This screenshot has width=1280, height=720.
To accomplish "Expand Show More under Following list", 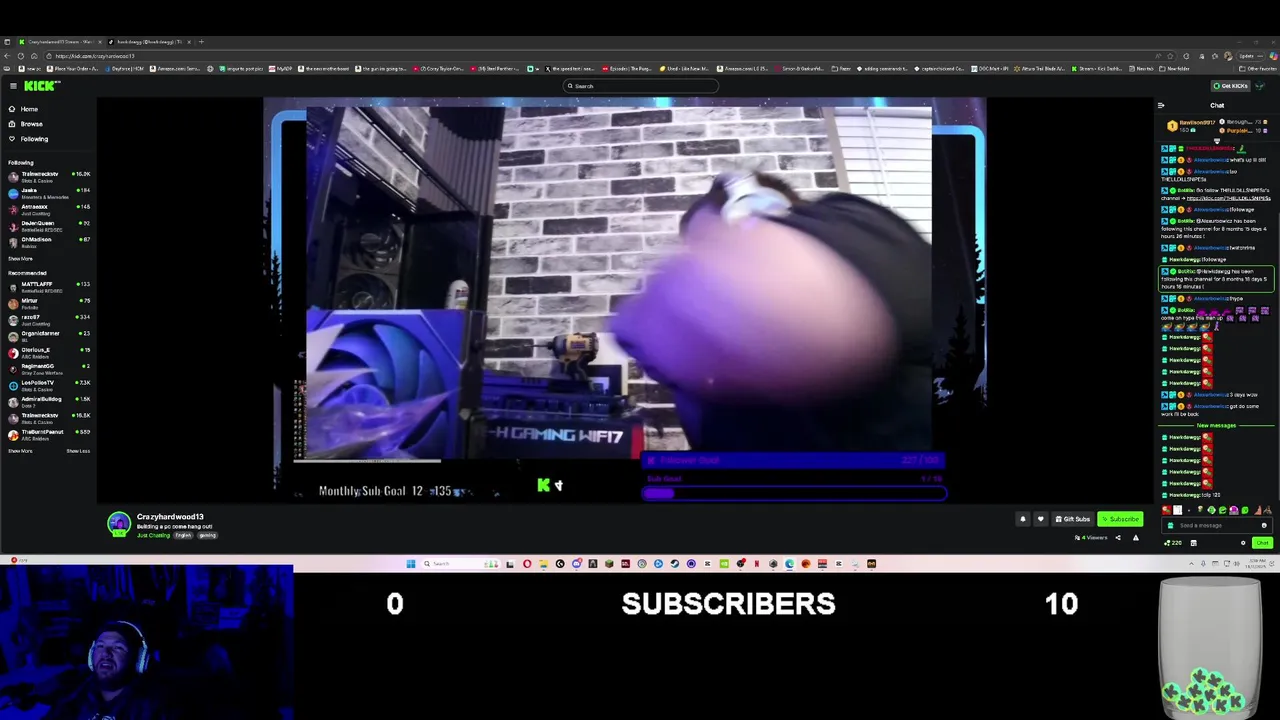I will pos(20,259).
